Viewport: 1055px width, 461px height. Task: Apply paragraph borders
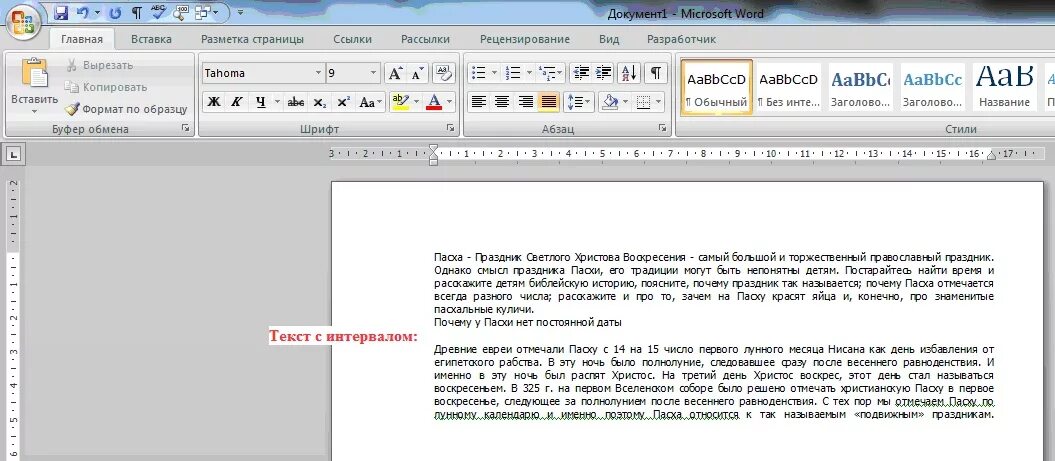pos(644,102)
